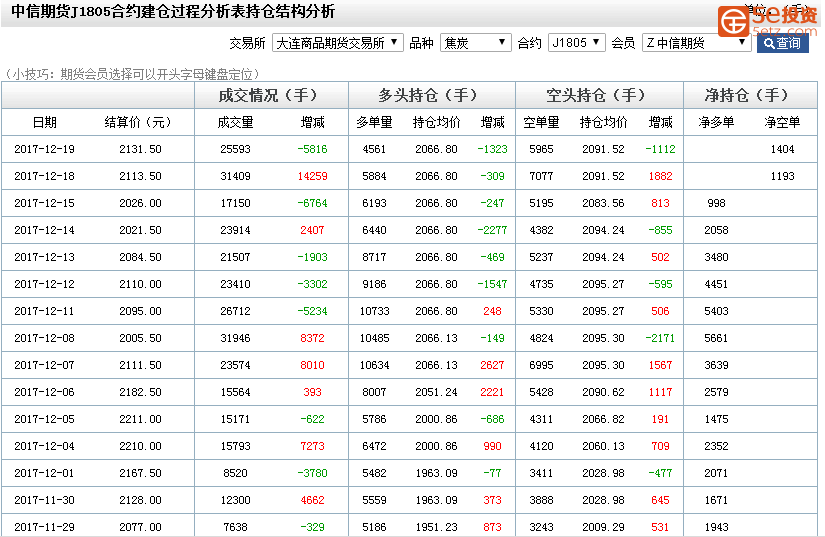Screen dimensions: 825x537
Task: Select date cell 2017-12-18
Action: pos(44,176)
